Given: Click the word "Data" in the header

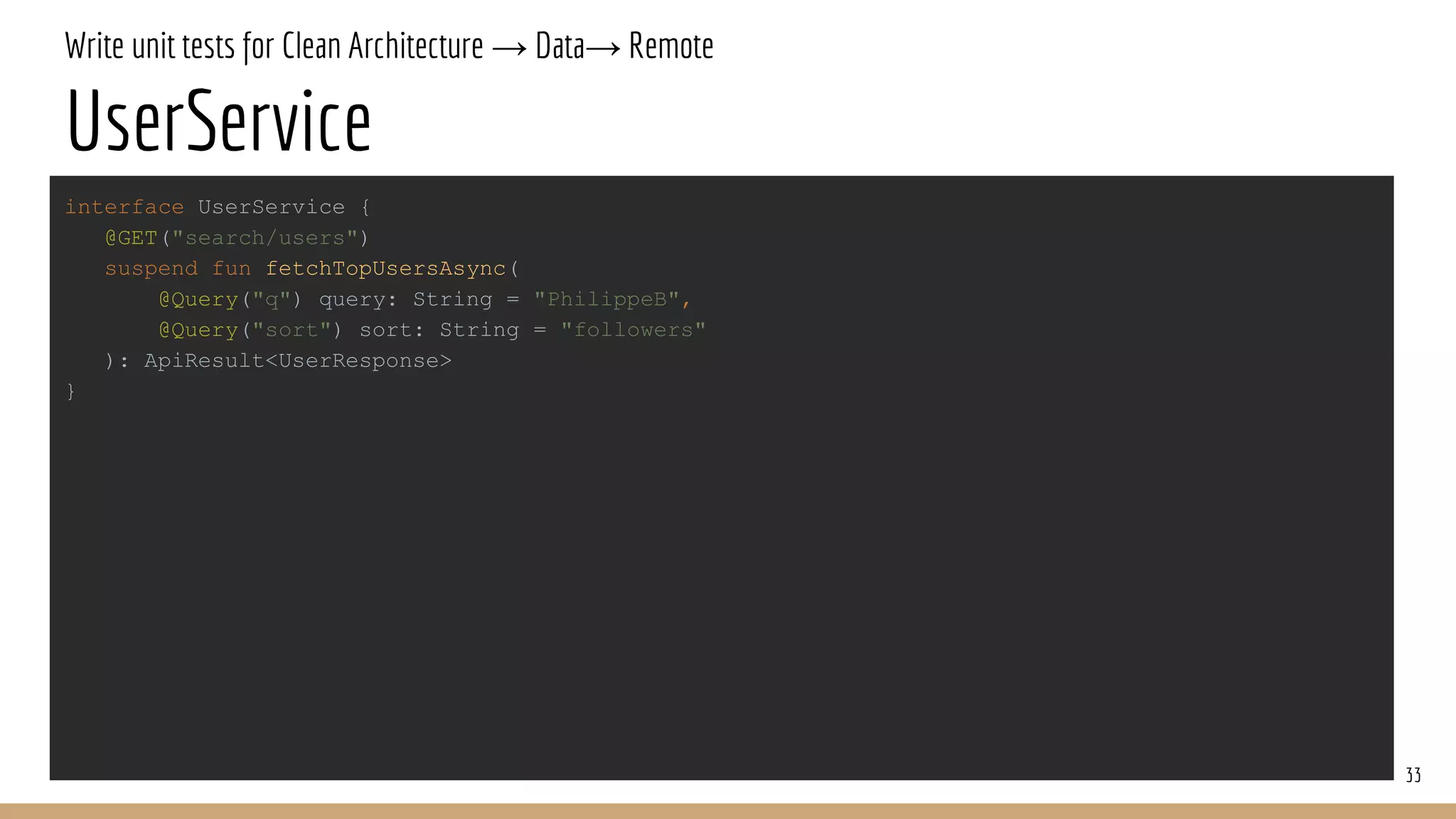Looking at the screenshot, I should coord(560,46).
